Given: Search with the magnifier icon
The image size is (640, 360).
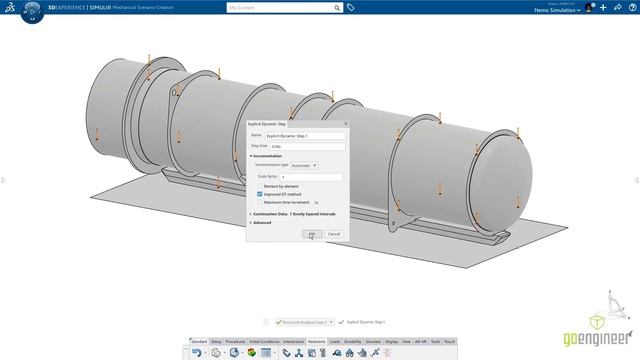Looking at the screenshot, I should point(337,8).
